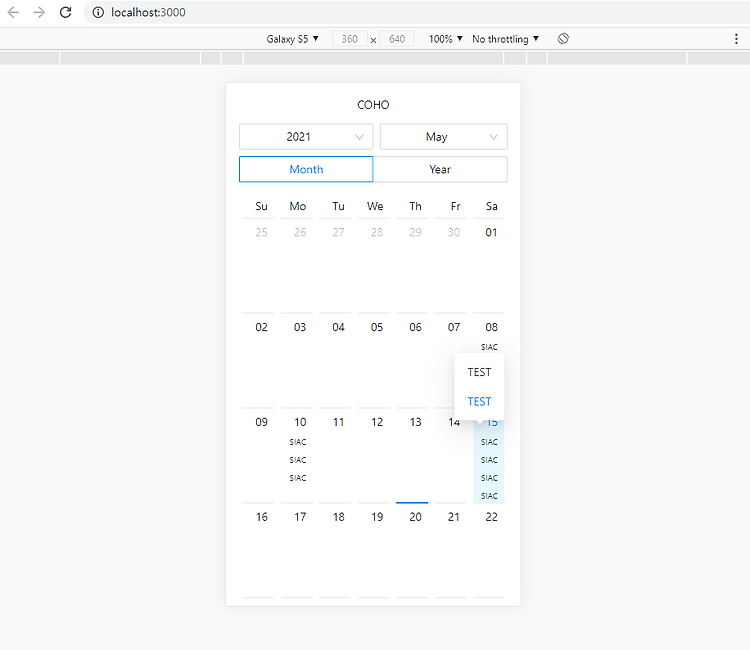Reload the page with refresh icon
The image size is (750, 650).
point(66,12)
